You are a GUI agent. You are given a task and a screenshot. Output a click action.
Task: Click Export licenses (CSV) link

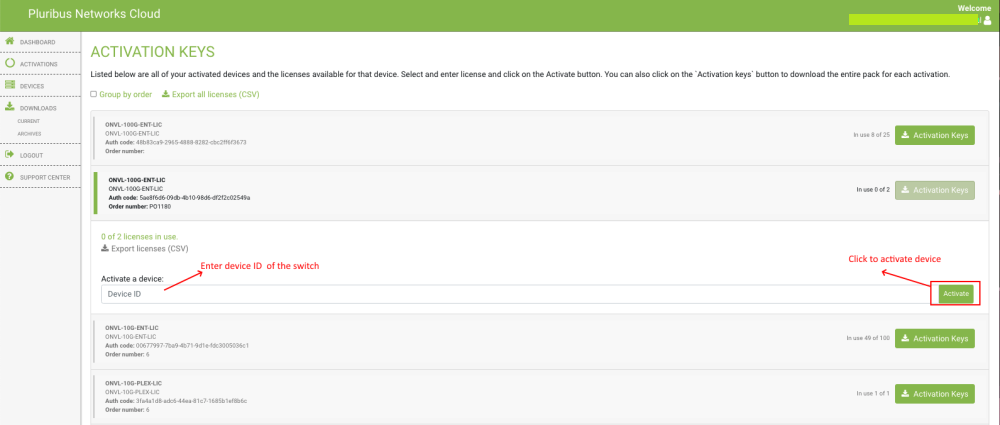pos(150,248)
